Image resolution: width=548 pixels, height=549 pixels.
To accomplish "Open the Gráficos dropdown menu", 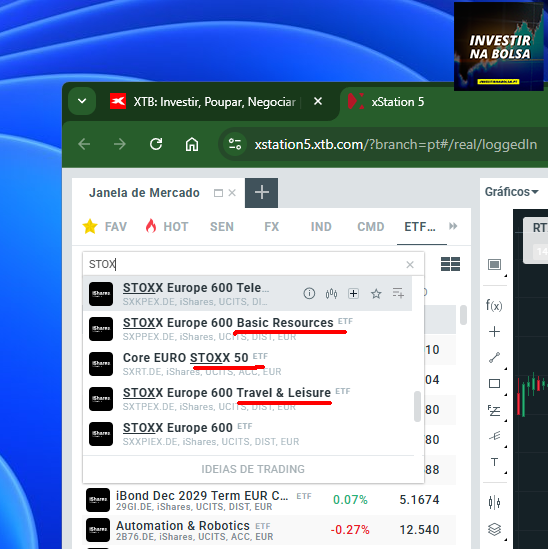I will (511, 192).
